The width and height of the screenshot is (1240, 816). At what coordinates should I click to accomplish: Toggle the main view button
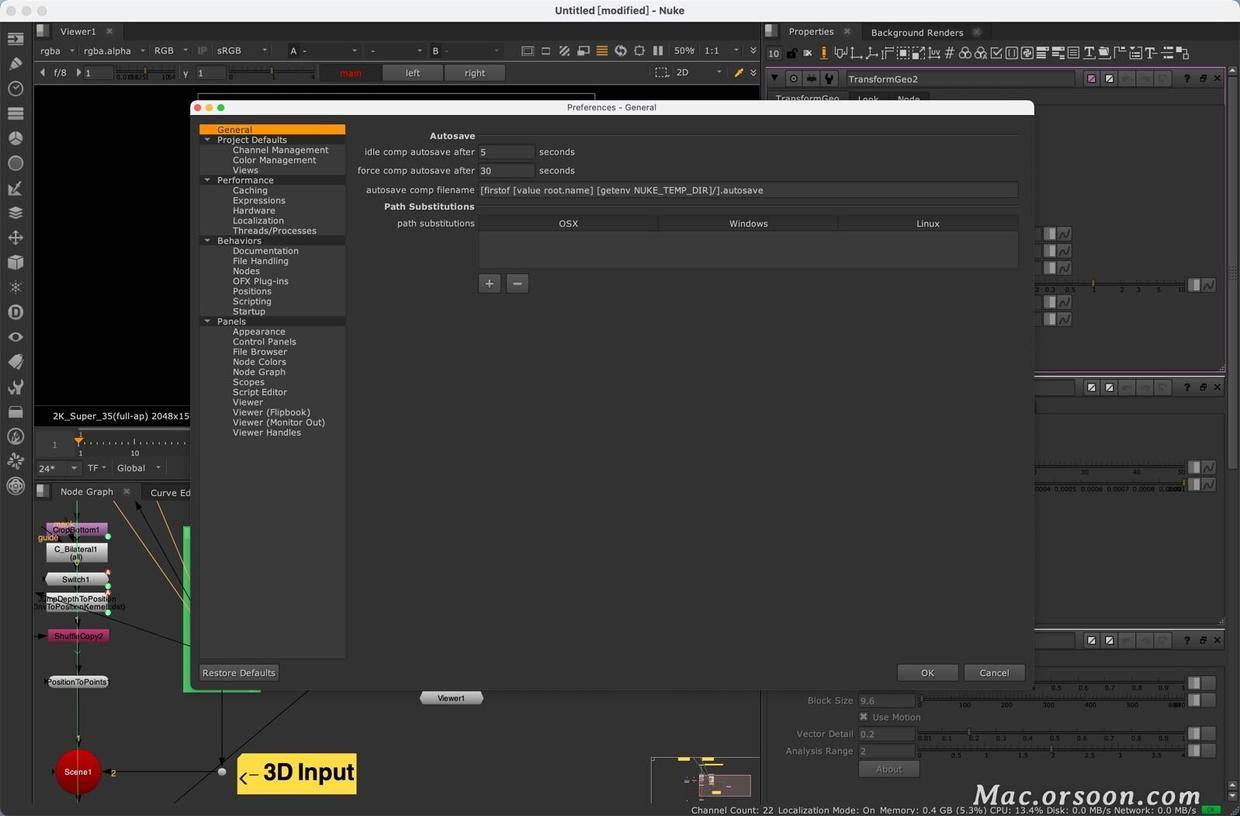[x=351, y=73]
